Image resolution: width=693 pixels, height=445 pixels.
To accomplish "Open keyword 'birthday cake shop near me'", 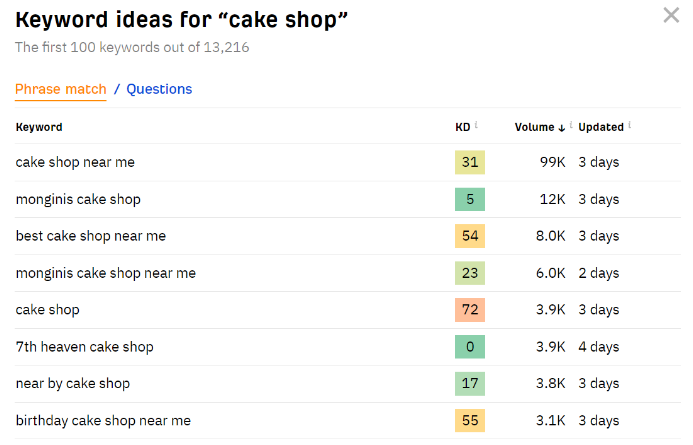I will pyautogui.click(x=103, y=421).
